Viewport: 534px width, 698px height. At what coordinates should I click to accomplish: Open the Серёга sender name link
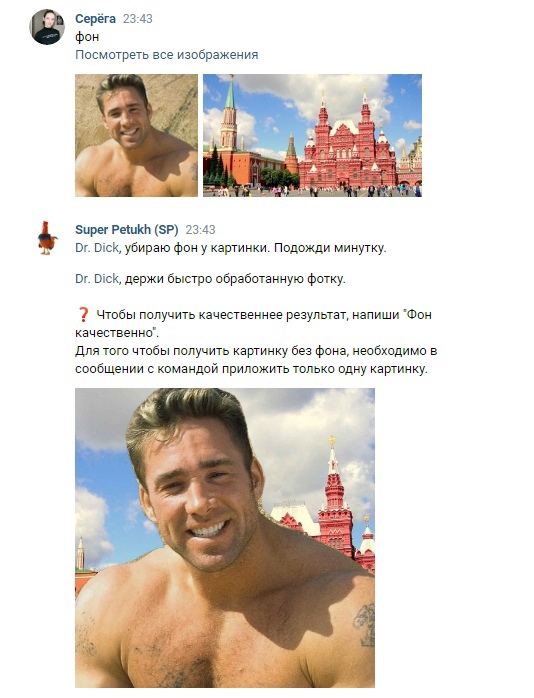pyautogui.click(x=95, y=19)
